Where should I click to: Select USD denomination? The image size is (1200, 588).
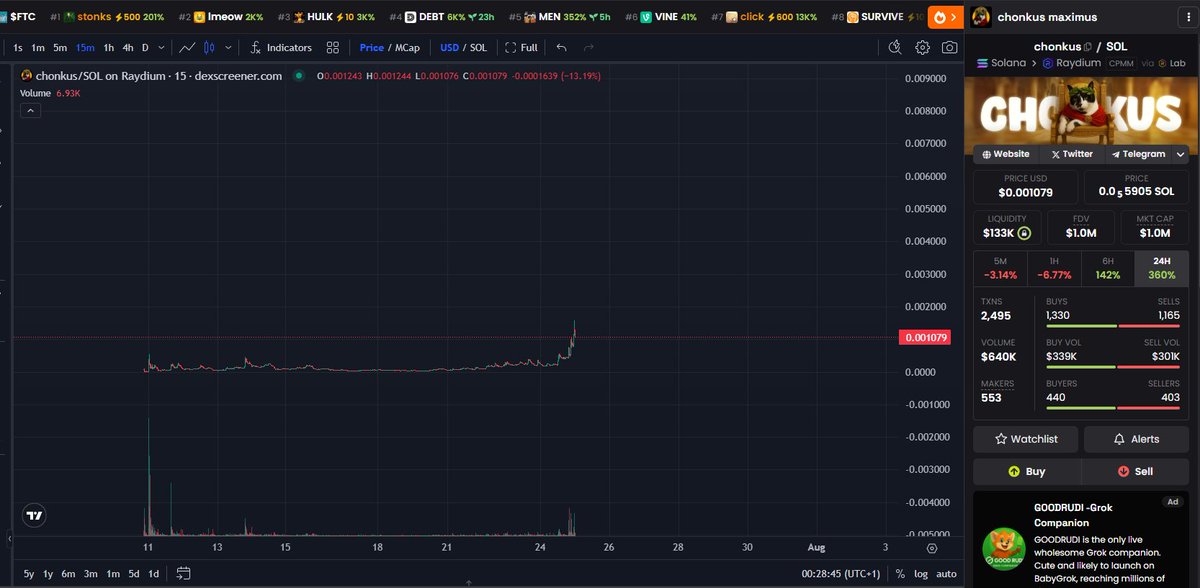tap(449, 47)
